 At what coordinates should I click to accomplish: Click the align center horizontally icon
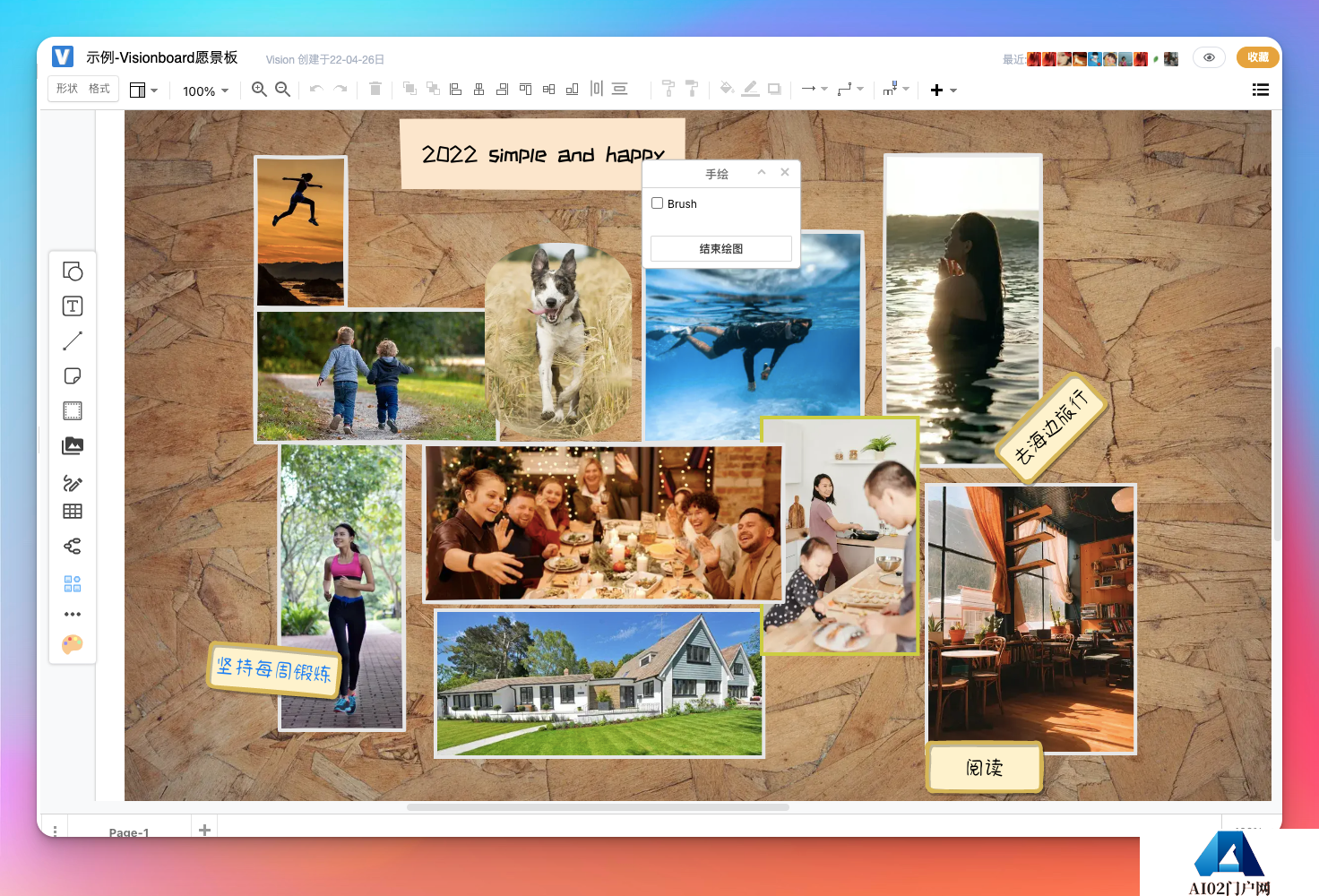click(x=478, y=89)
